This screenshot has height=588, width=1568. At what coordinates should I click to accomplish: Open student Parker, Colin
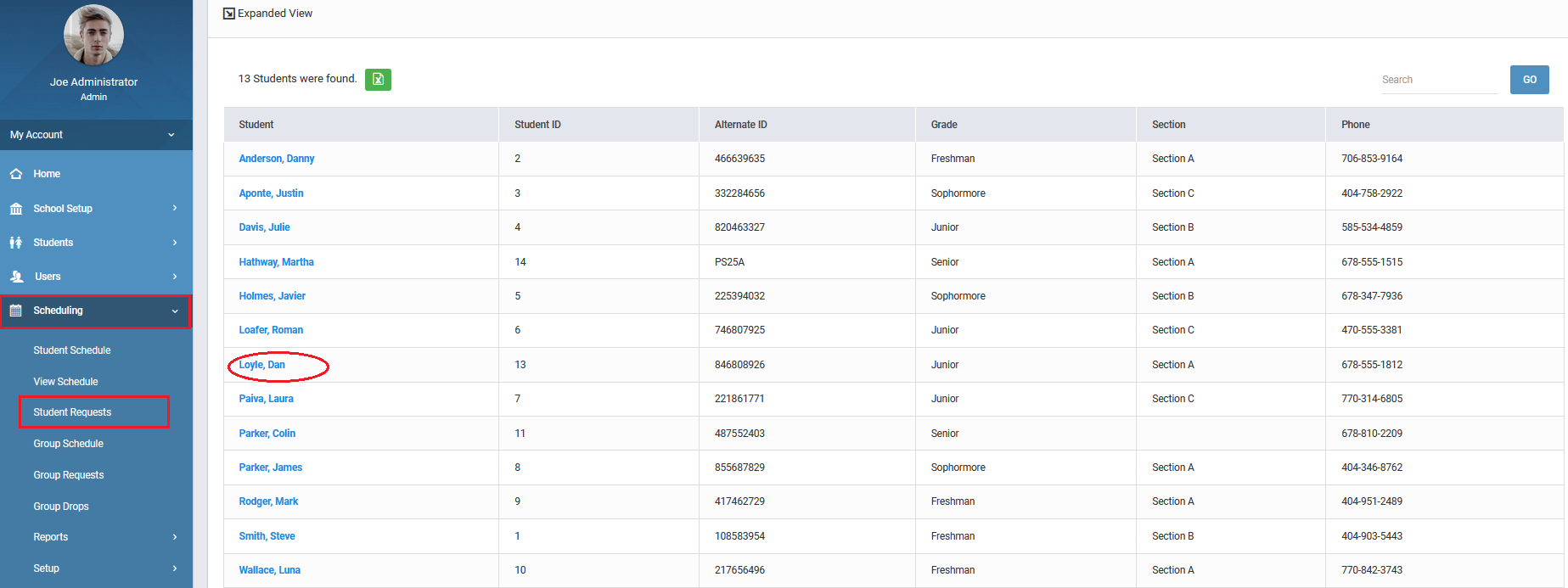[x=267, y=434]
